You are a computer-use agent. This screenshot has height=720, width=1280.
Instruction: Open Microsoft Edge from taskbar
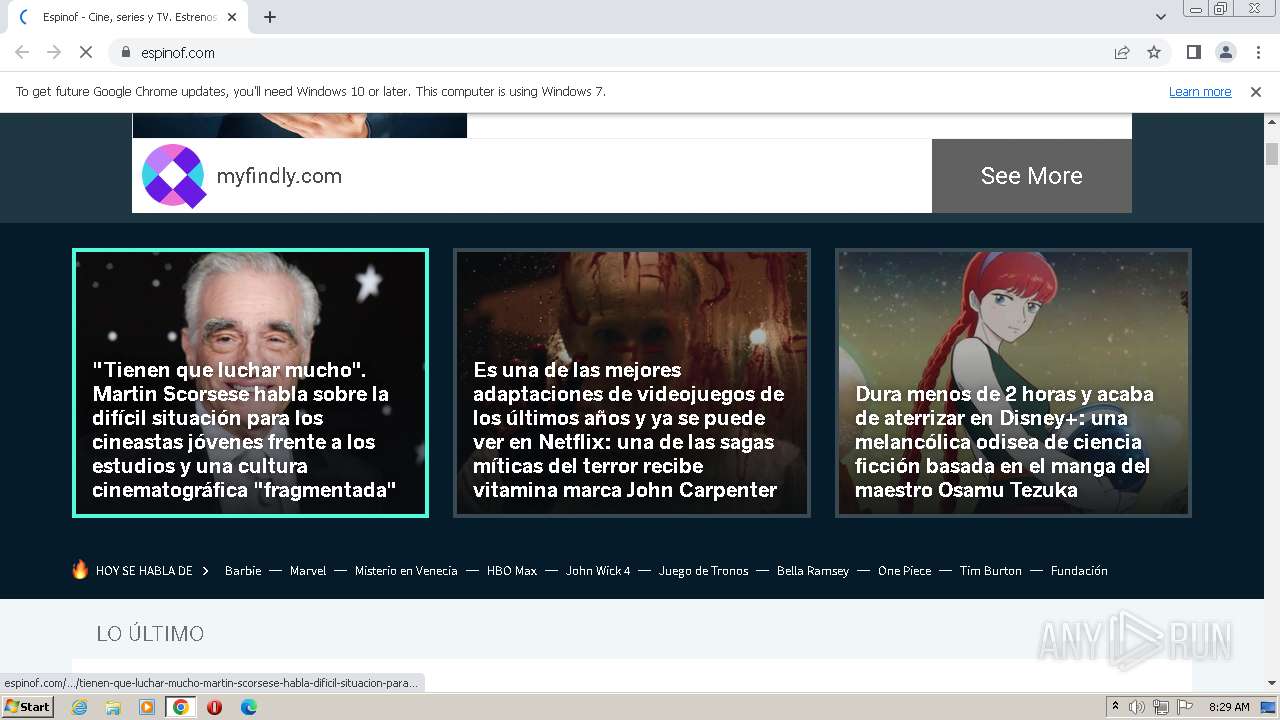point(248,707)
